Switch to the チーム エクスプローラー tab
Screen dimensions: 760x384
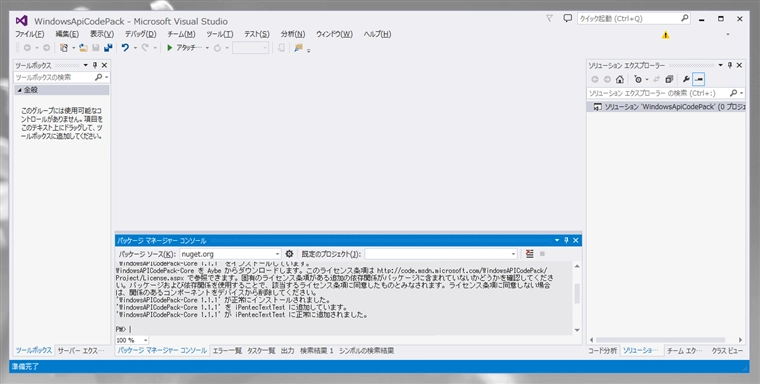point(684,351)
